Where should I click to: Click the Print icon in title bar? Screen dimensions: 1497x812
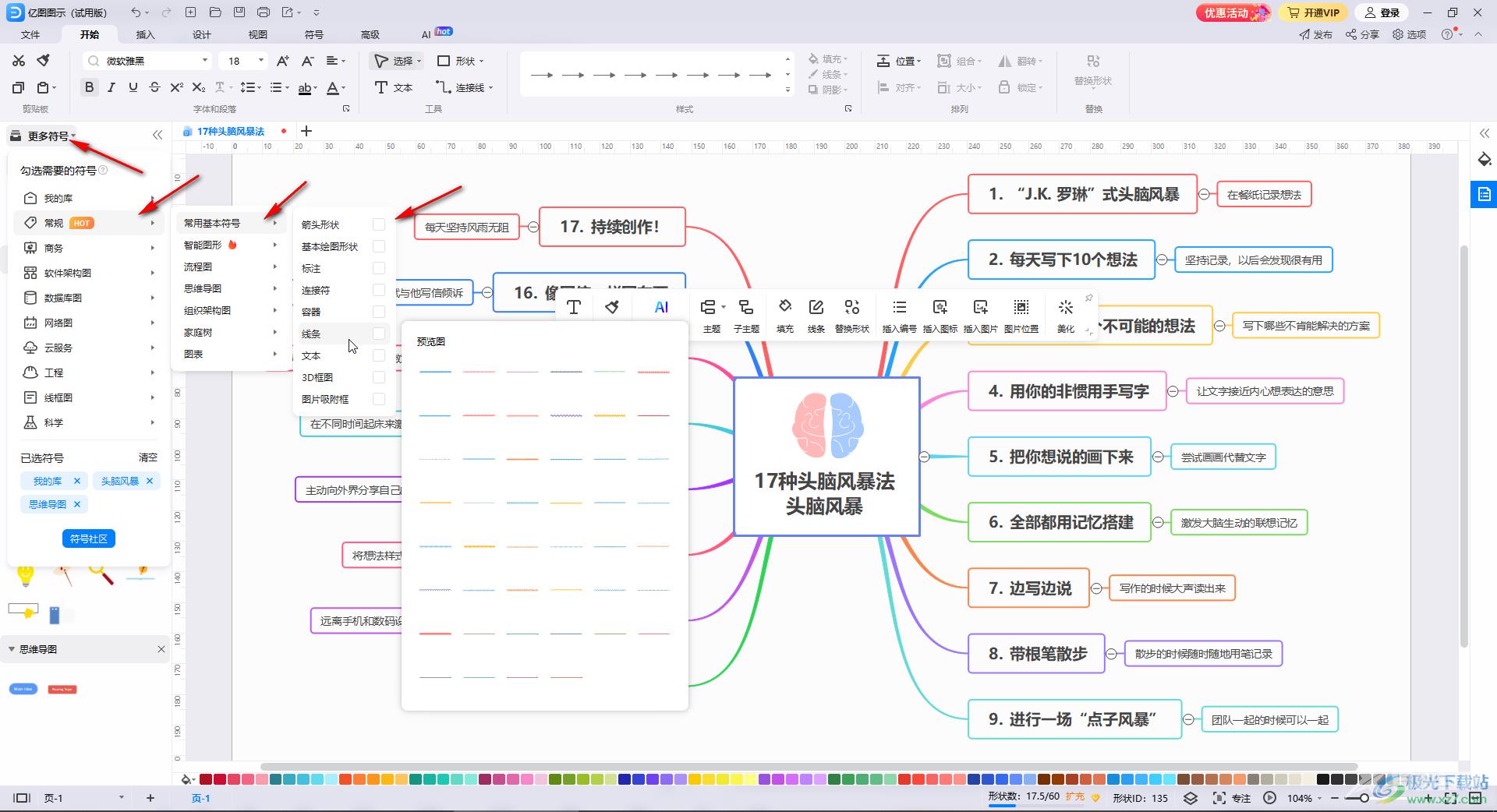[264, 12]
